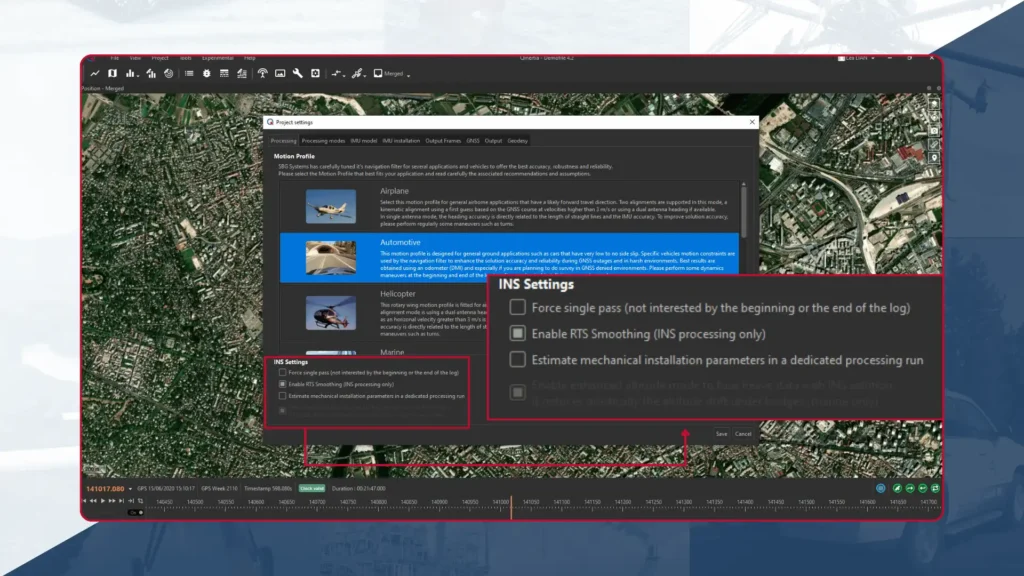Click the bug-shaped icon in toolbar
1024x576 pixels.
pos(206,73)
